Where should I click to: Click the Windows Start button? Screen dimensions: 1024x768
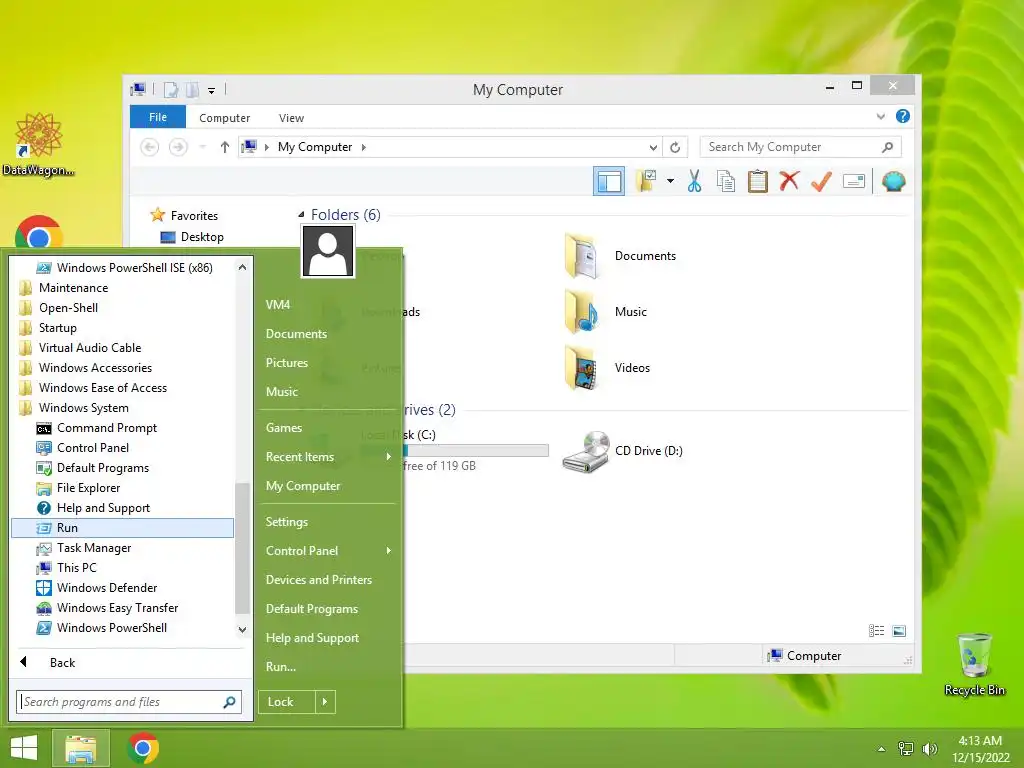coord(24,748)
